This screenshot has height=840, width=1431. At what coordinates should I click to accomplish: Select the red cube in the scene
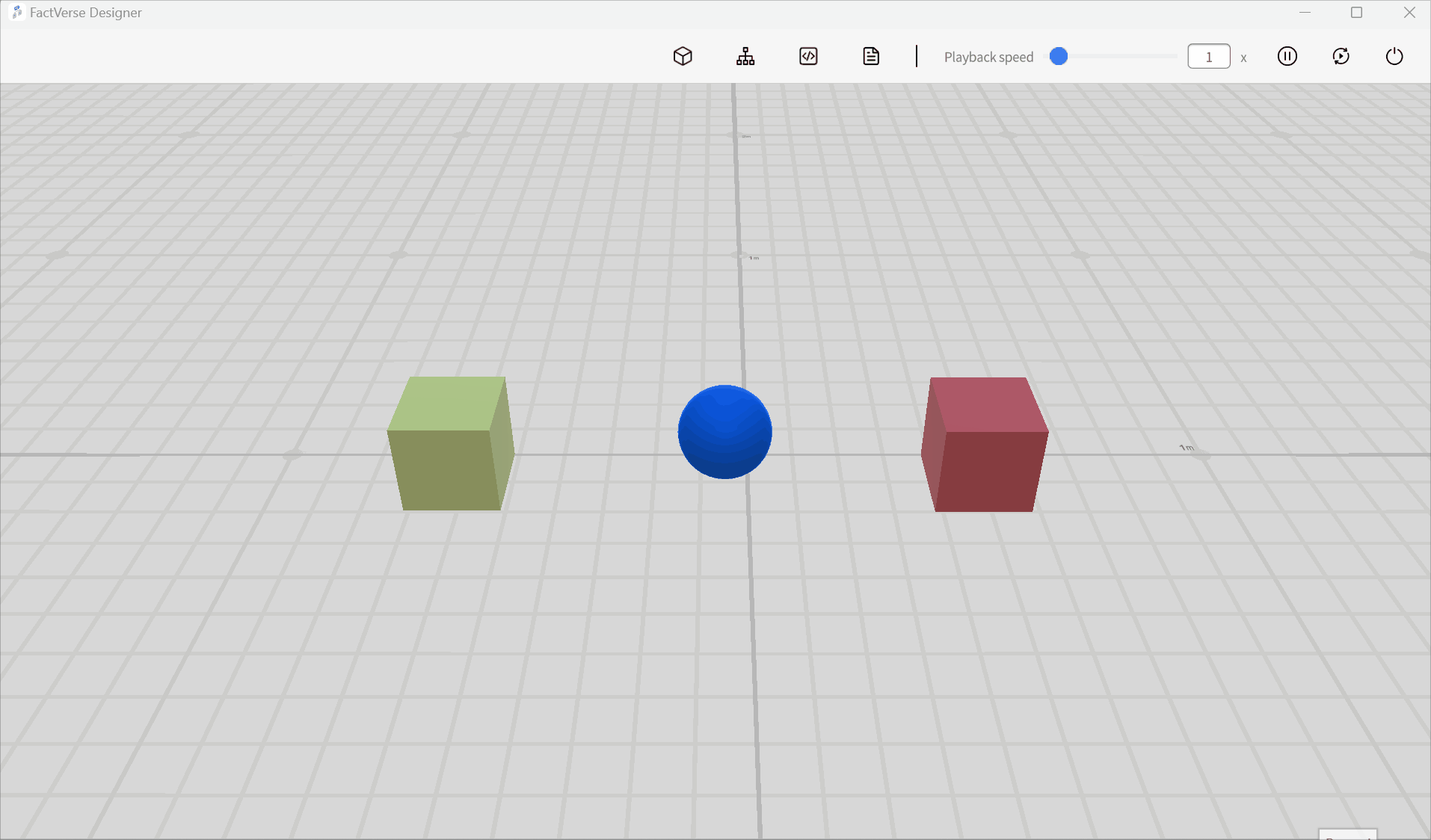pos(983,445)
